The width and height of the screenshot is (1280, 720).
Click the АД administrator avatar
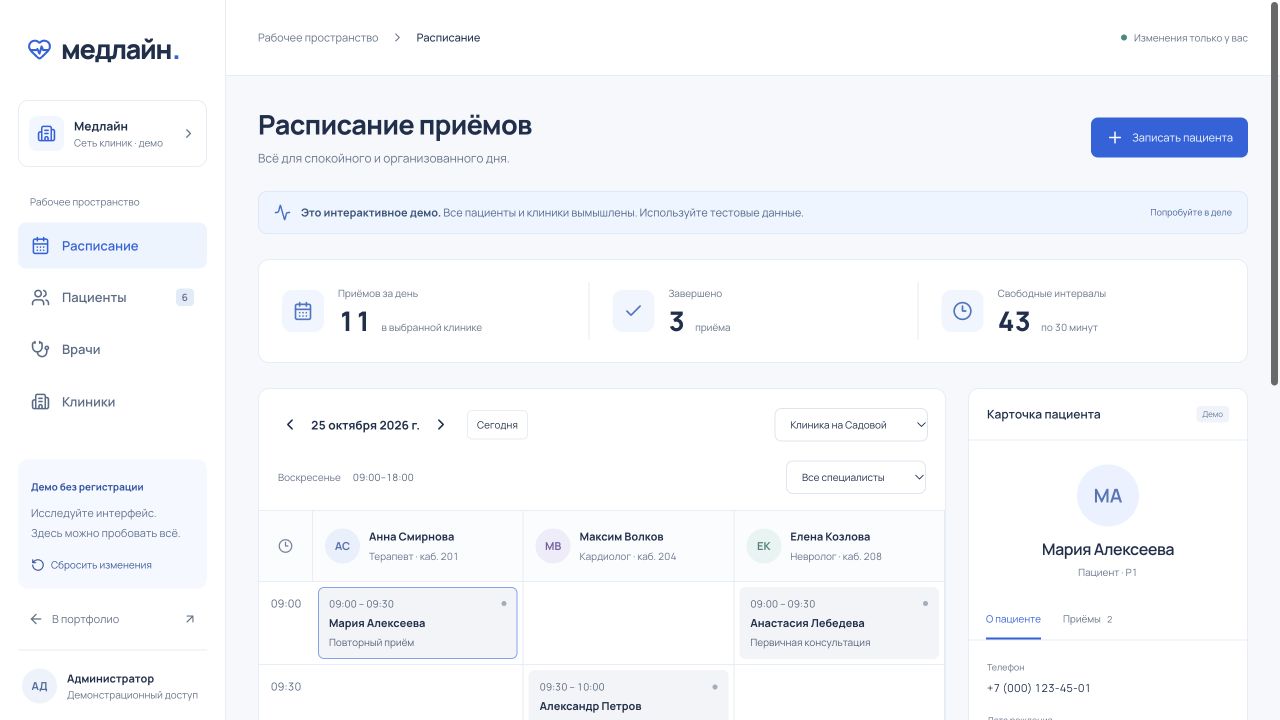[39, 686]
